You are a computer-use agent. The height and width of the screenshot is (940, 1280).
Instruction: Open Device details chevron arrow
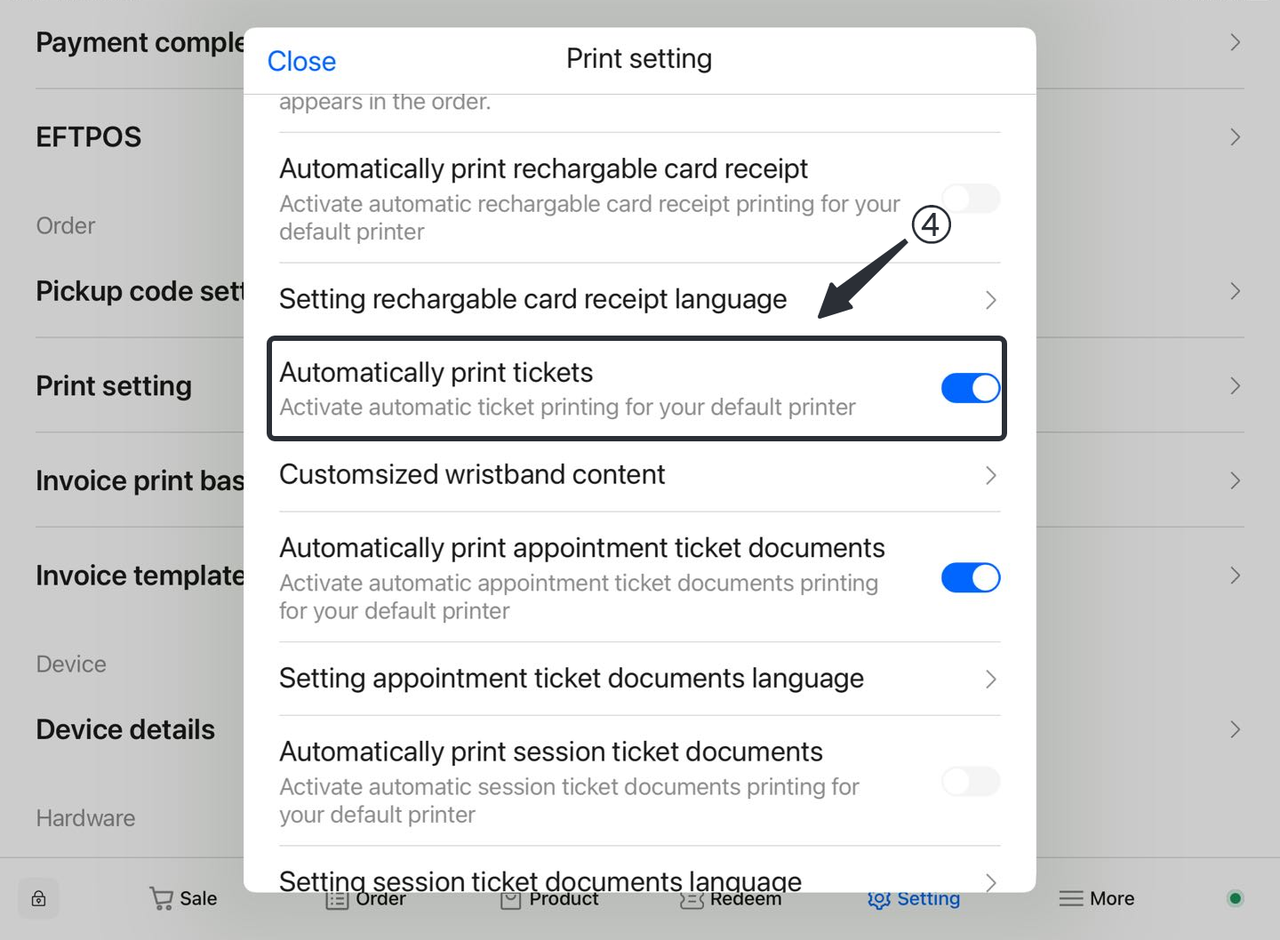coord(1235,729)
